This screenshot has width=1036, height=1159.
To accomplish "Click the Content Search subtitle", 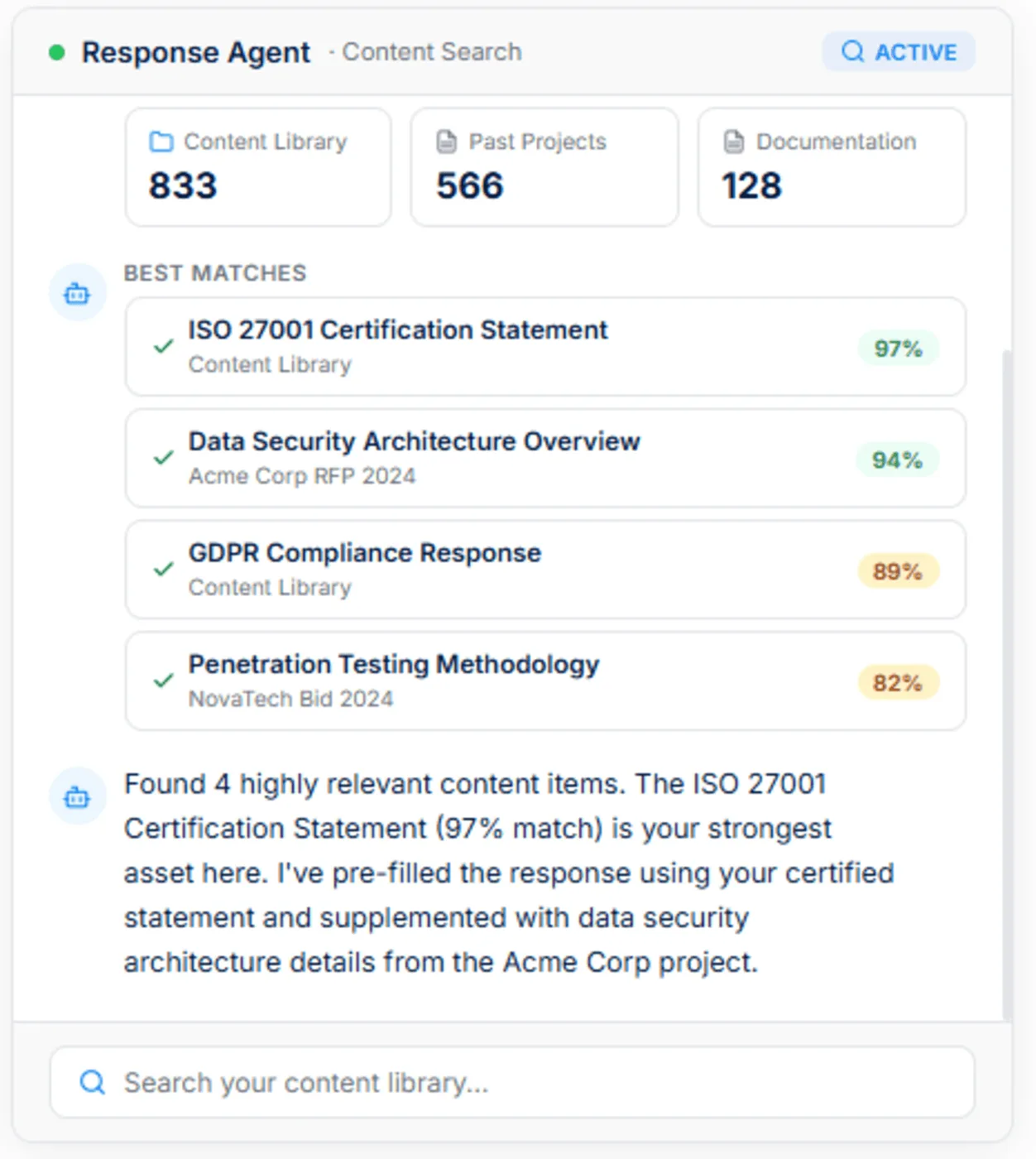I will tap(432, 52).
